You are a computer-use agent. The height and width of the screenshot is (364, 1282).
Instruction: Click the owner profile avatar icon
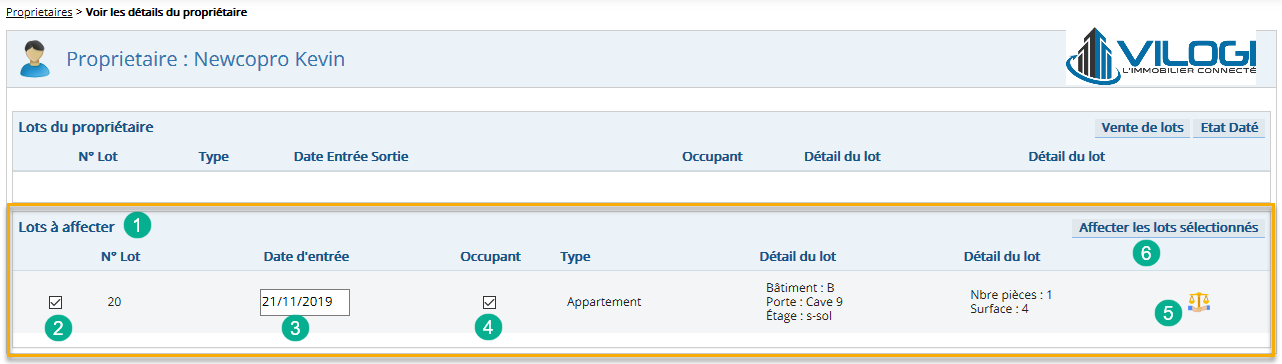(x=35, y=60)
